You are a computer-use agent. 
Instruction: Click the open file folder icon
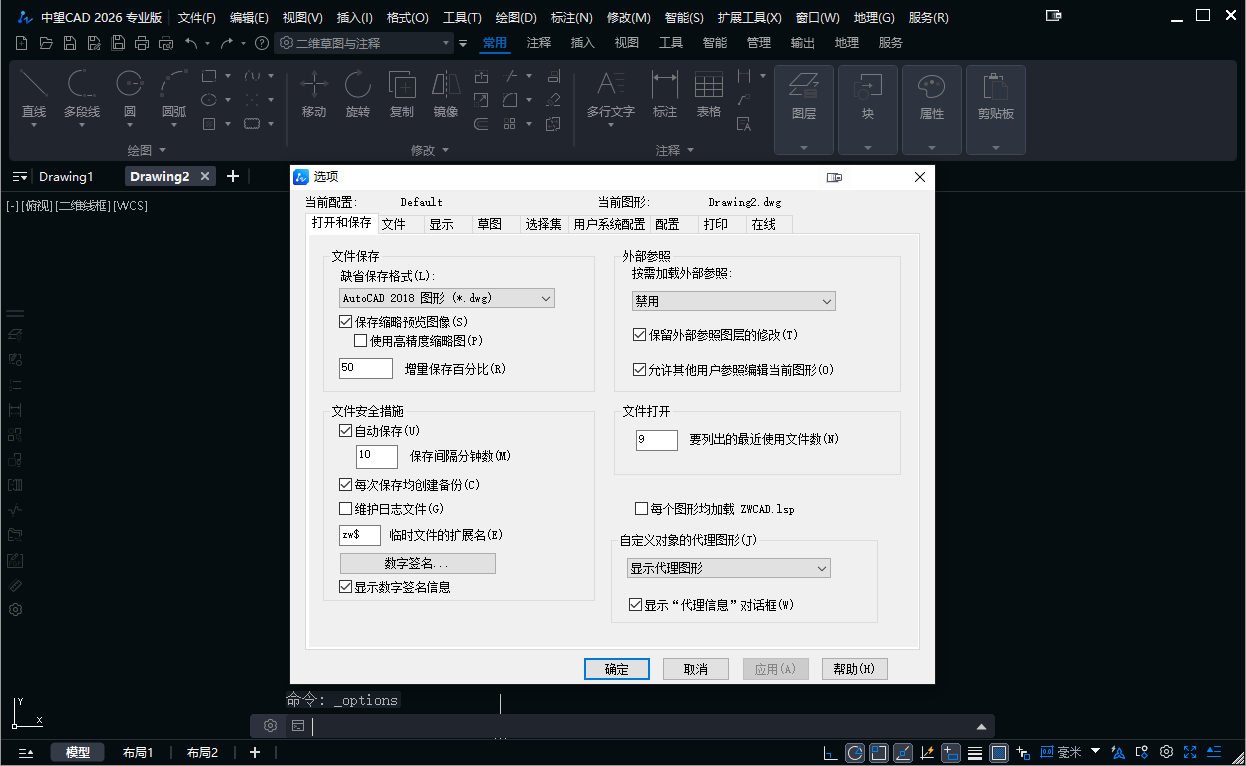pyautogui.click(x=46, y=43)
